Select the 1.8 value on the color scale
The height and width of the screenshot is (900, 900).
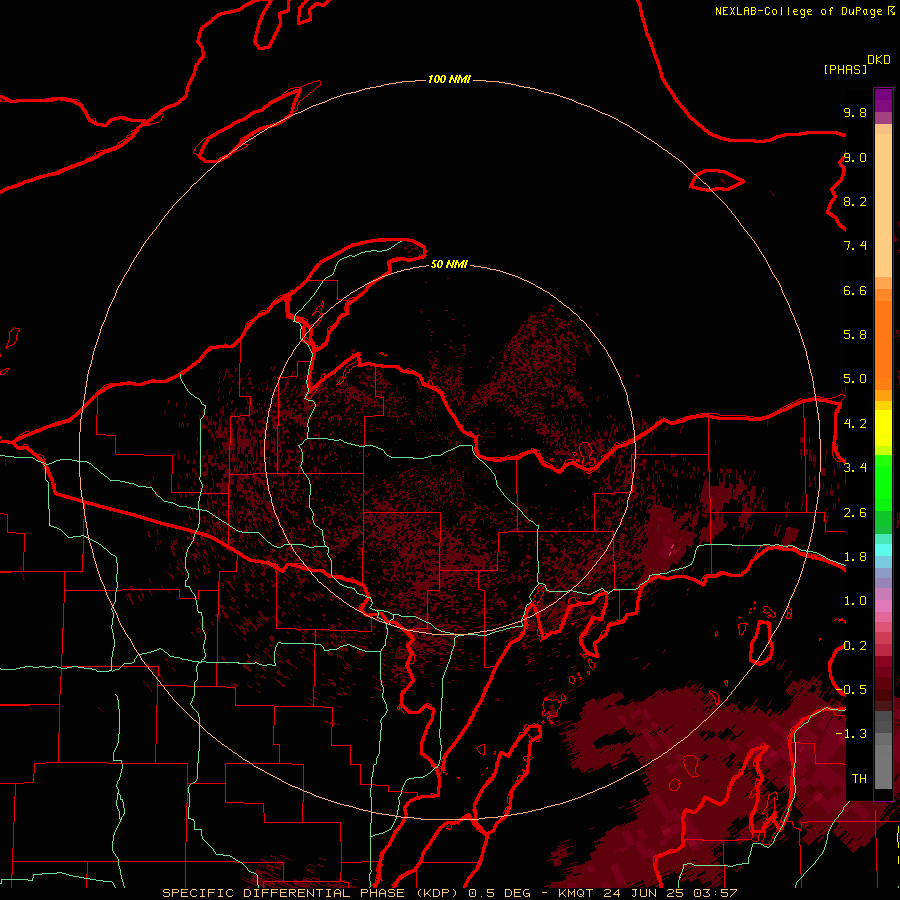click(x=855, y=557)
